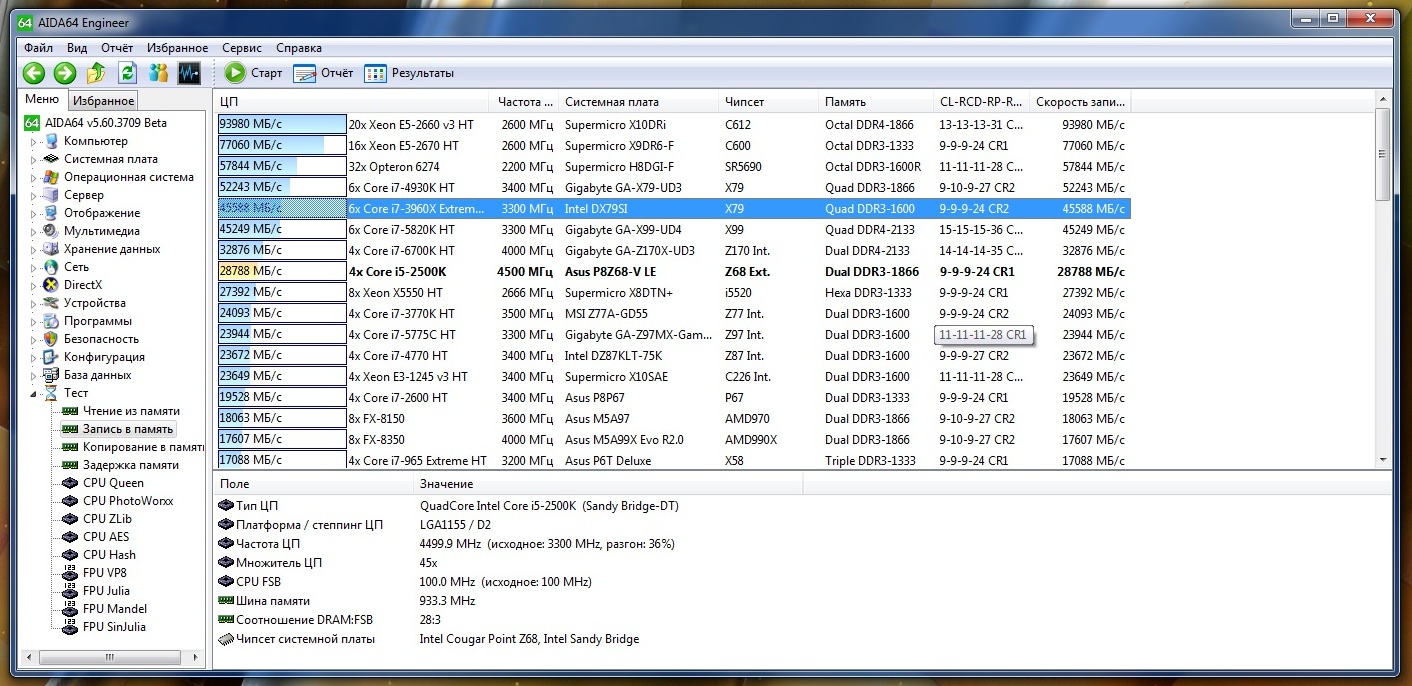This screenshot has width=1412, height=686.
Task: Select the FPU Mandel benchmark icon
Action: coord(70,609)
